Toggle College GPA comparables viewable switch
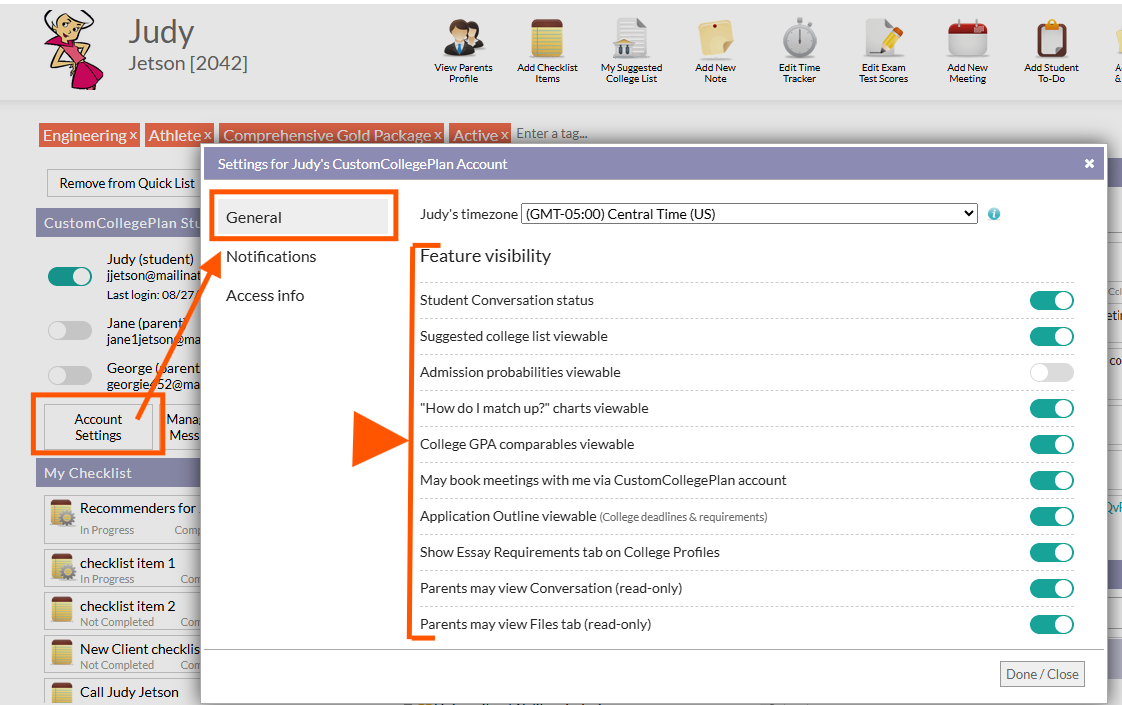 pos(1052,444)
